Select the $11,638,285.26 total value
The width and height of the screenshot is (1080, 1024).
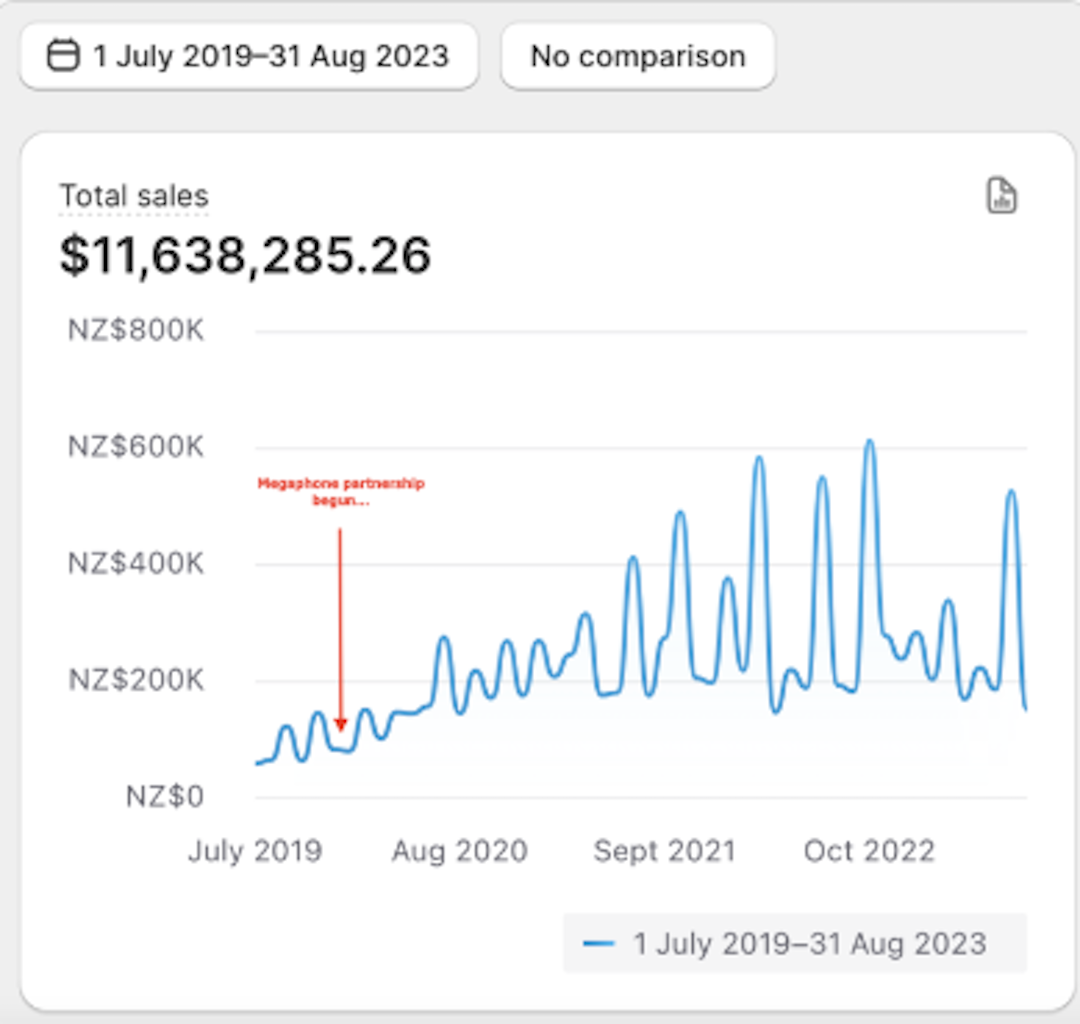[x=245, y=256]
